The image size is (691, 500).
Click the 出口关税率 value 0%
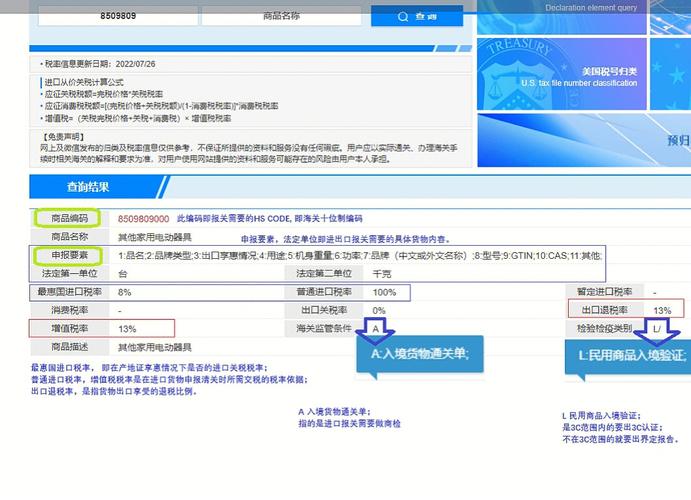(379, 311)
